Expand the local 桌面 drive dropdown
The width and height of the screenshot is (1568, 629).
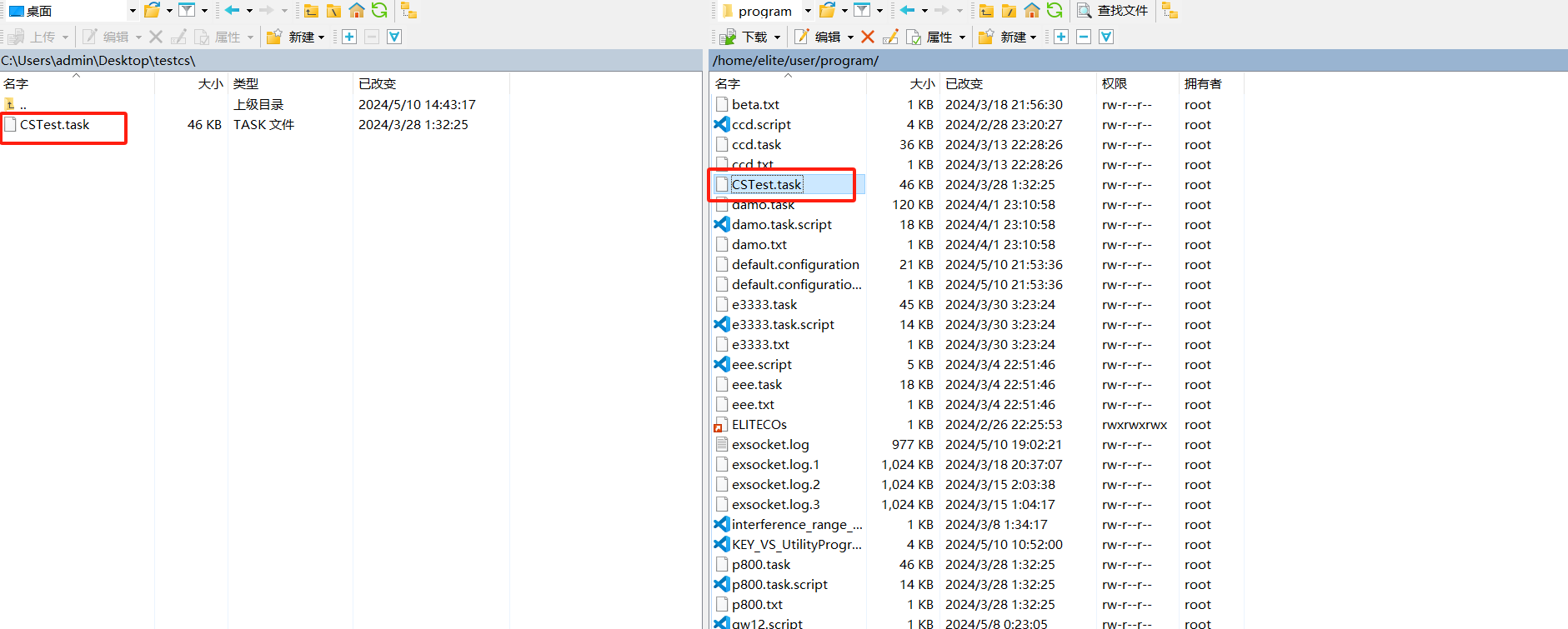pyautogui.click(x=132, y=11)
